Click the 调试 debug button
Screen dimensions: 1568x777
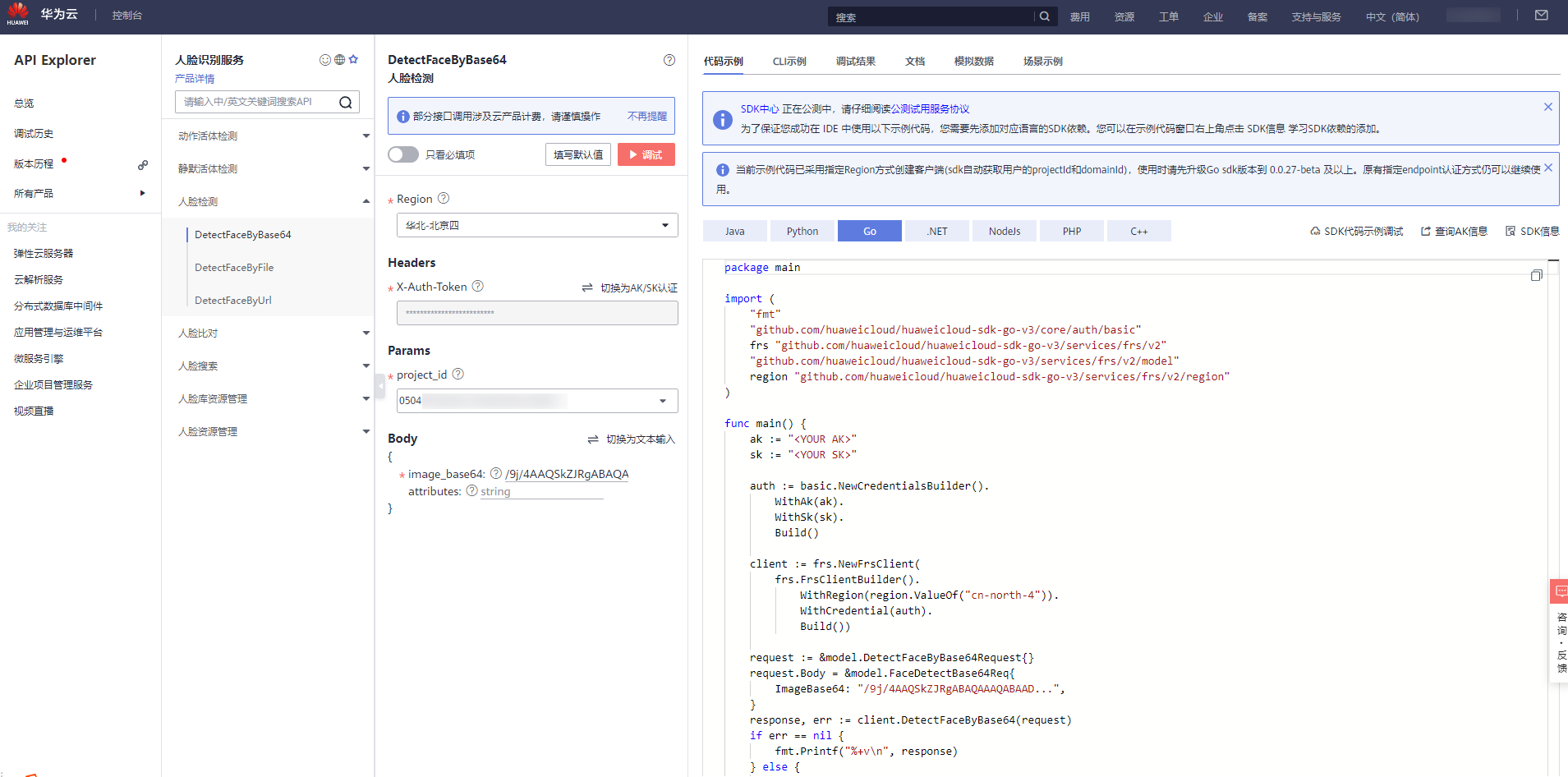[x=646, y=154]
